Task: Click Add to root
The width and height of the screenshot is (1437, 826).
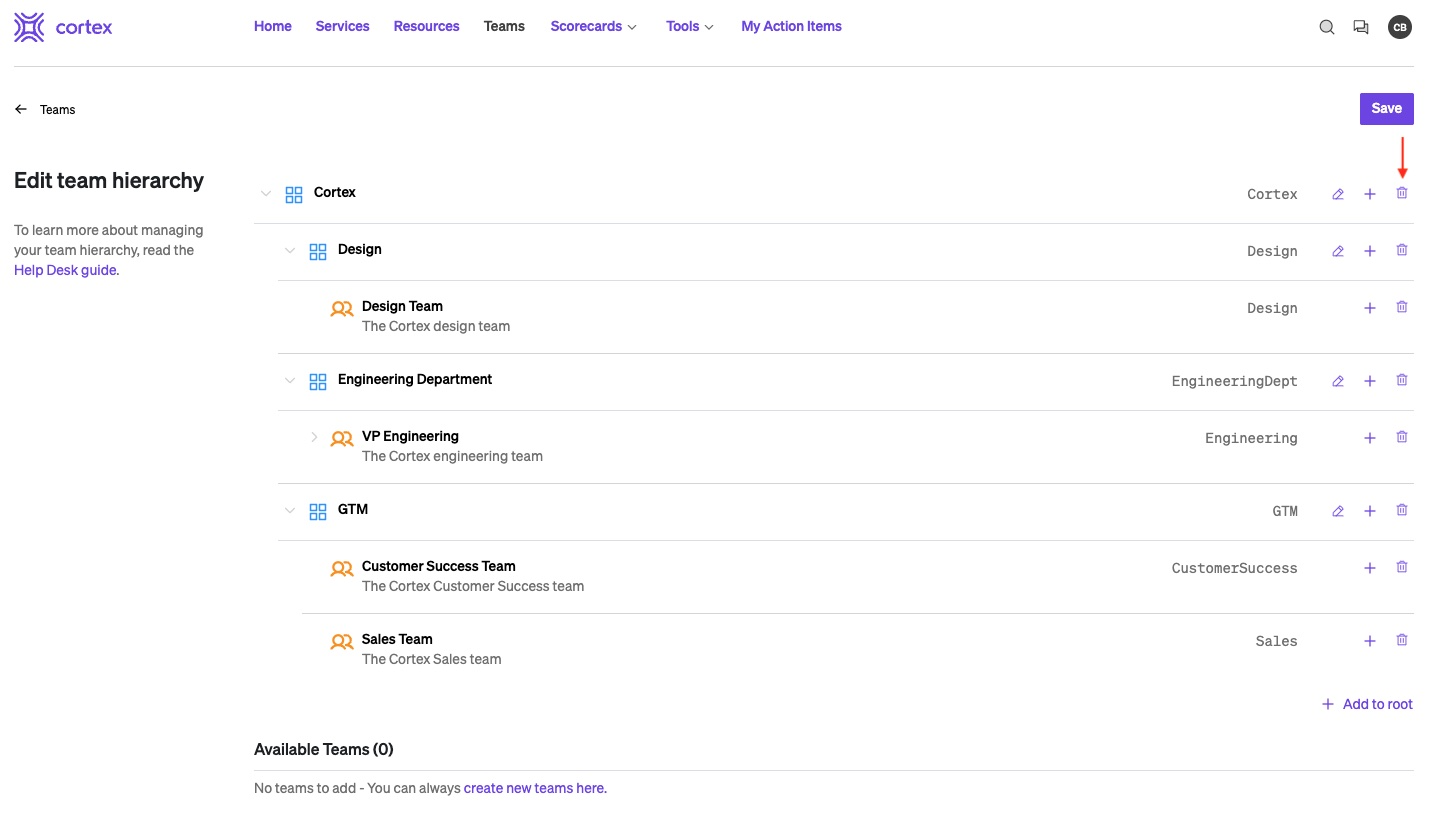Action: point(1367,704)
